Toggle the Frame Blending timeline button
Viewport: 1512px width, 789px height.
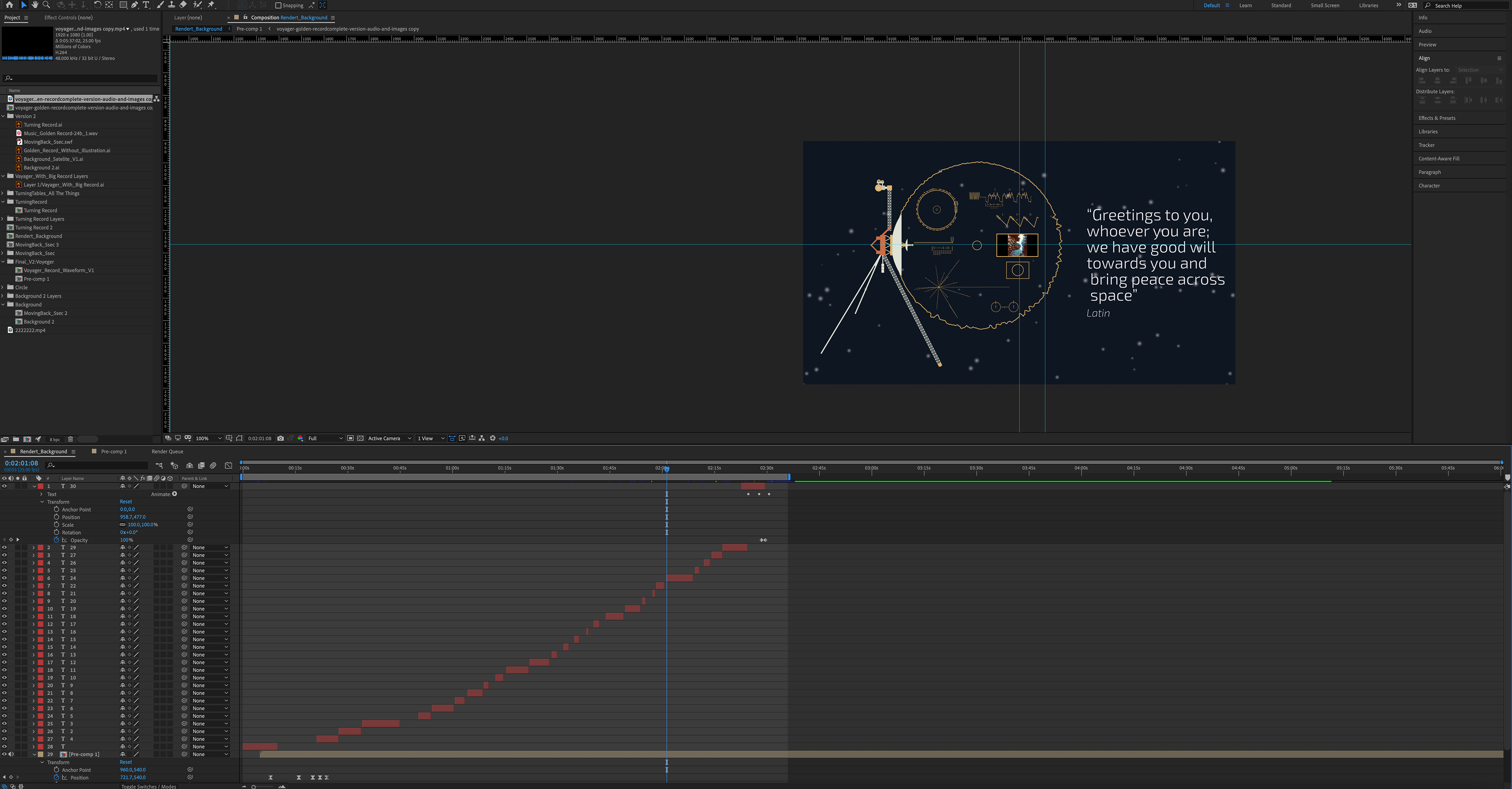coord(201,466)
